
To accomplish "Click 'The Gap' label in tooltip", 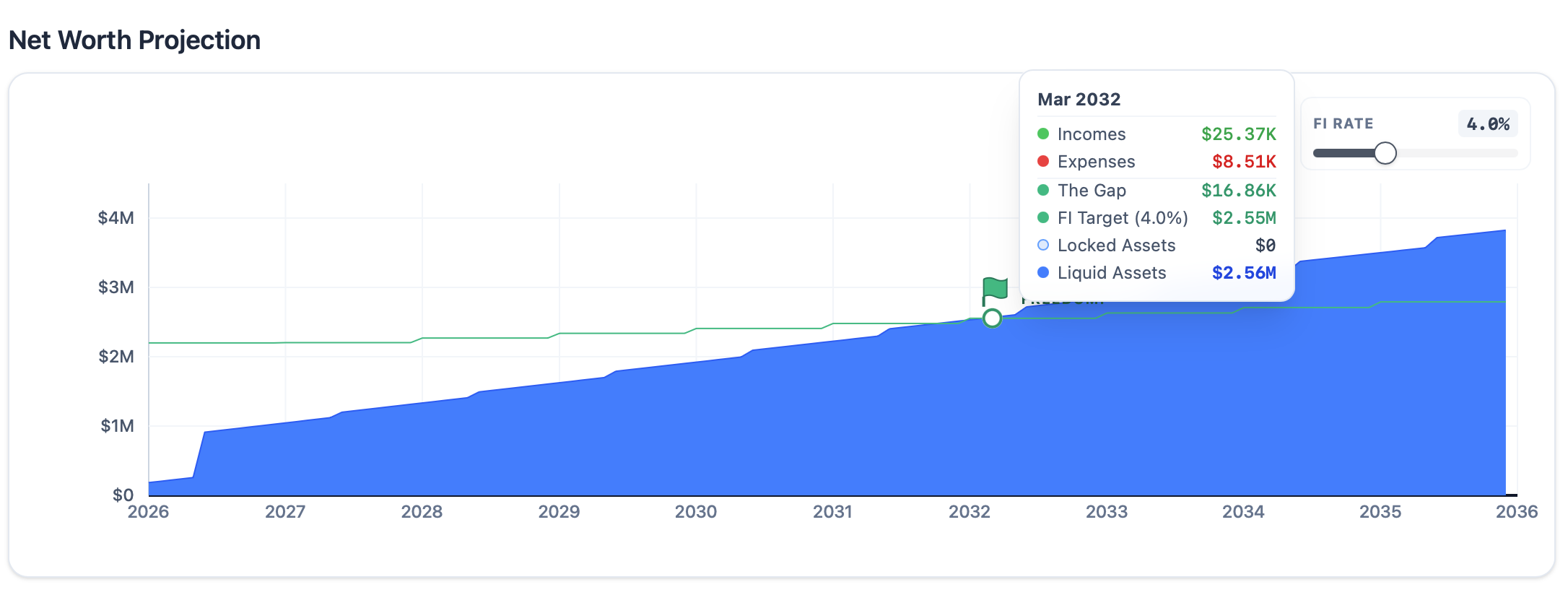I will tap(1092, 191).
